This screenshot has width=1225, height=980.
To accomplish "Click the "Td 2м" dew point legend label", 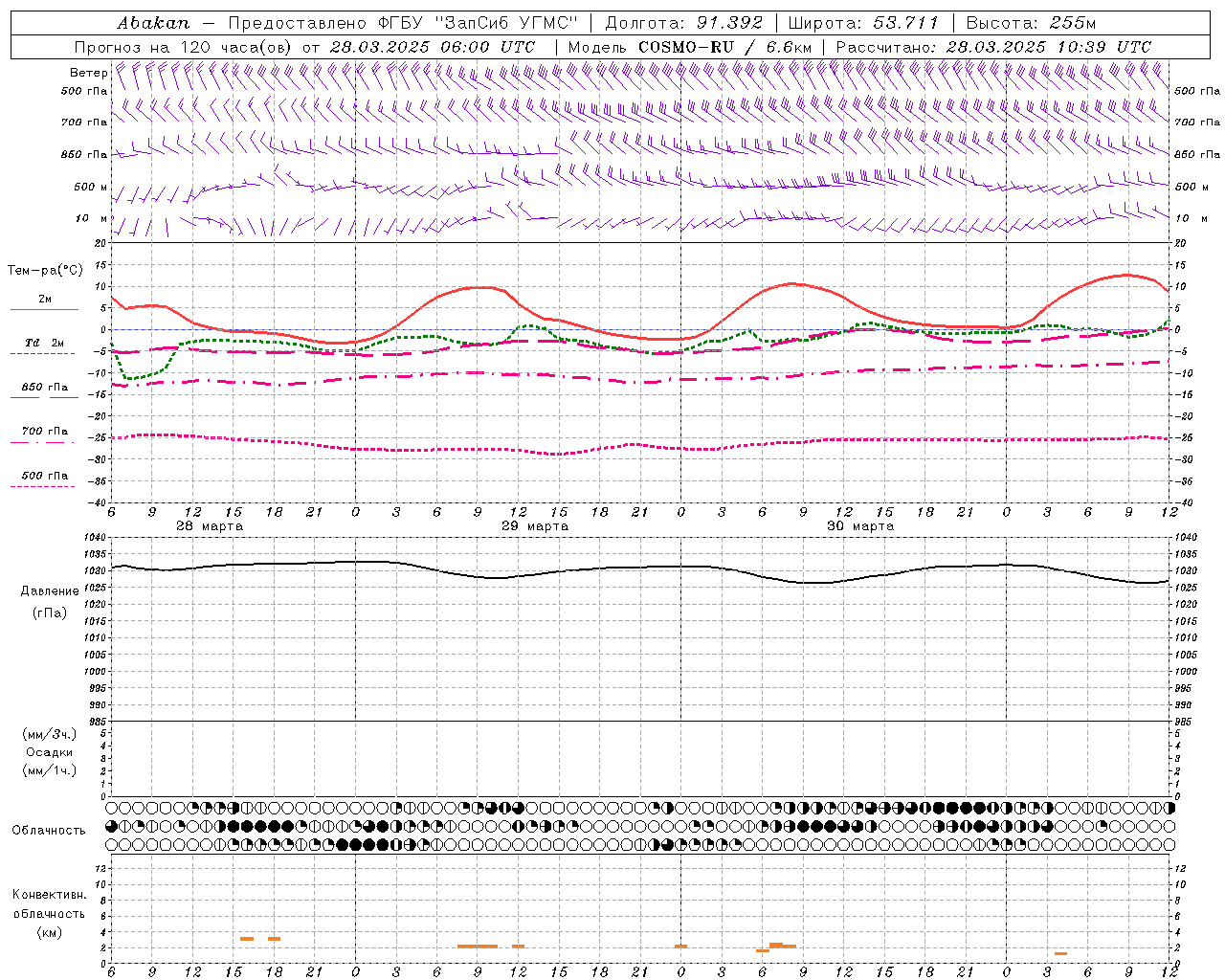I will (45, 343).
